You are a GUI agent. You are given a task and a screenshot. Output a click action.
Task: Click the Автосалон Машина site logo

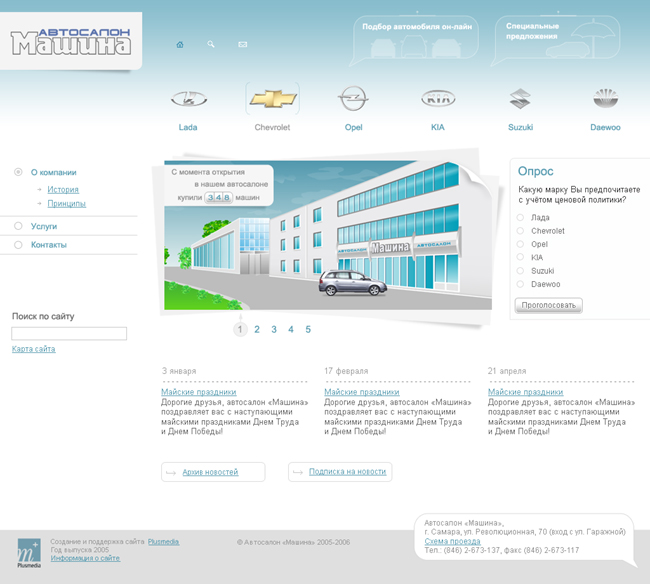coord(71,42)
